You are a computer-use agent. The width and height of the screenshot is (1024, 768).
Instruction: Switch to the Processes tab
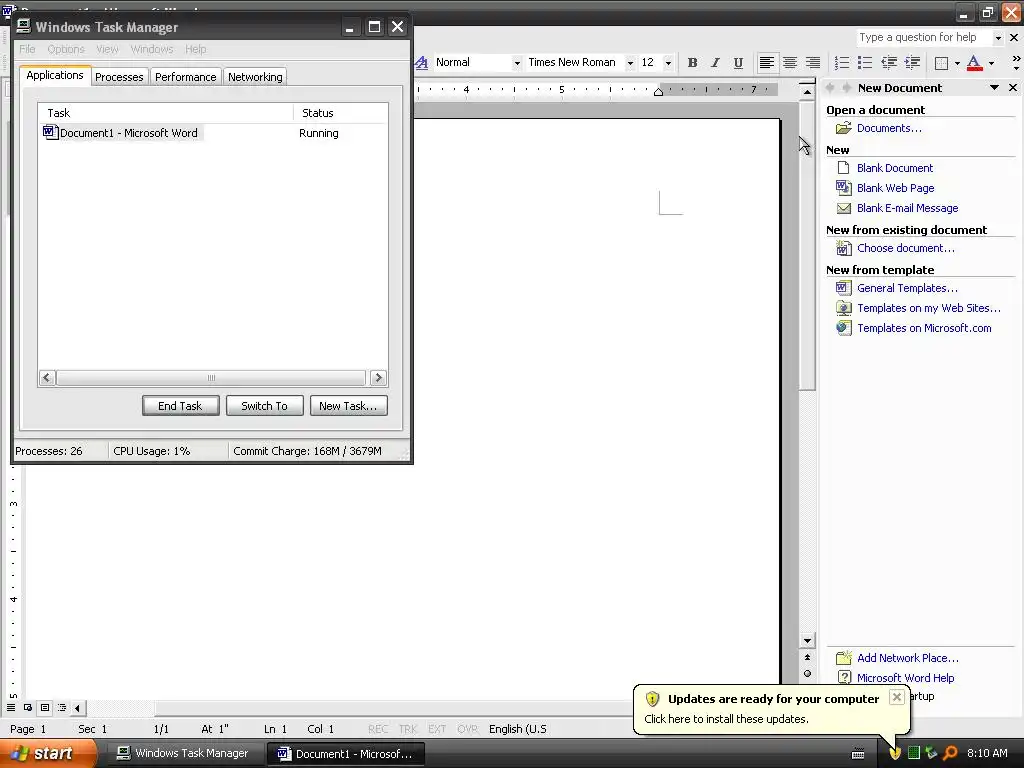[x=119, y=76]
